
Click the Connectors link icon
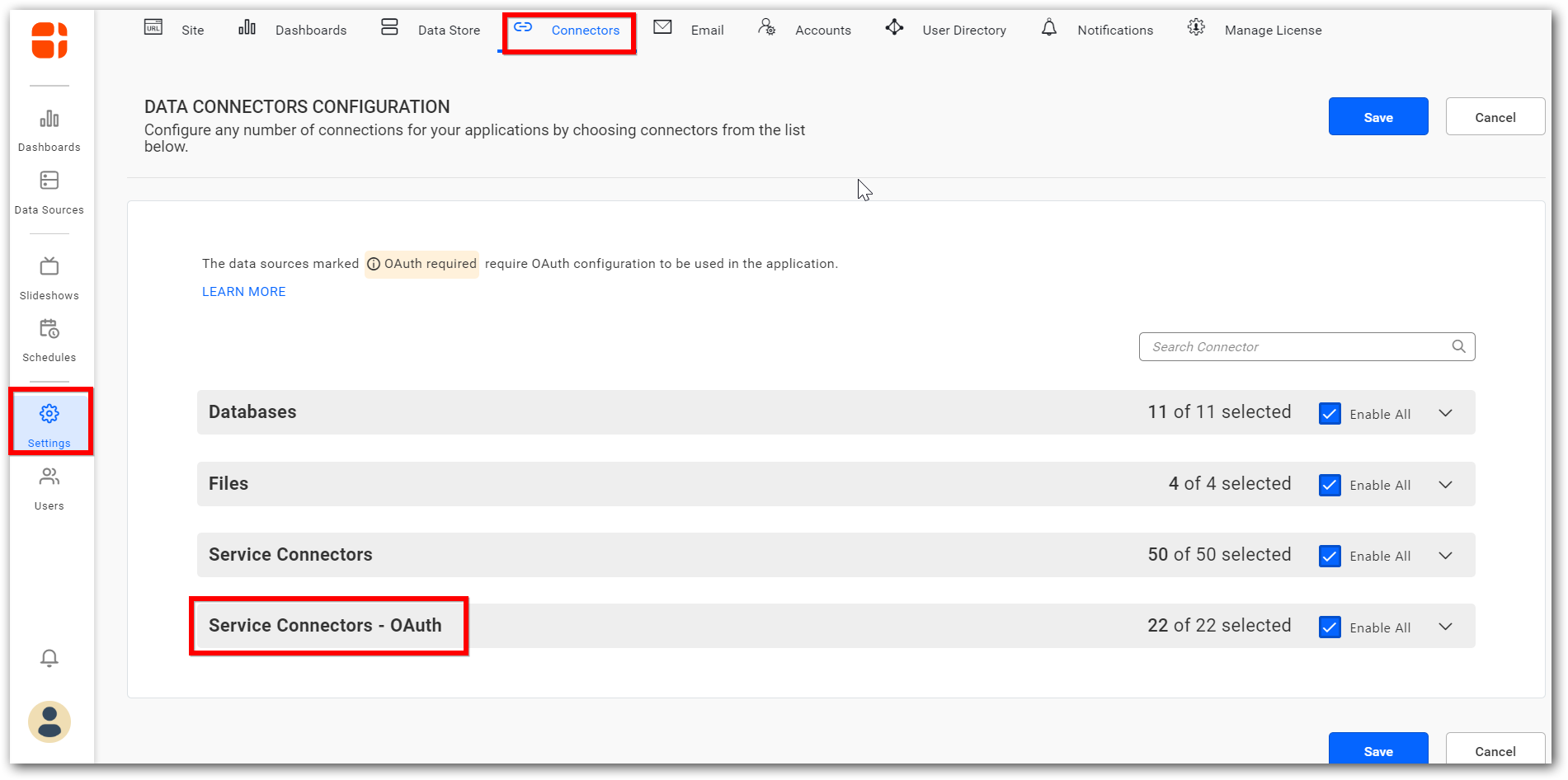point(523,27)
